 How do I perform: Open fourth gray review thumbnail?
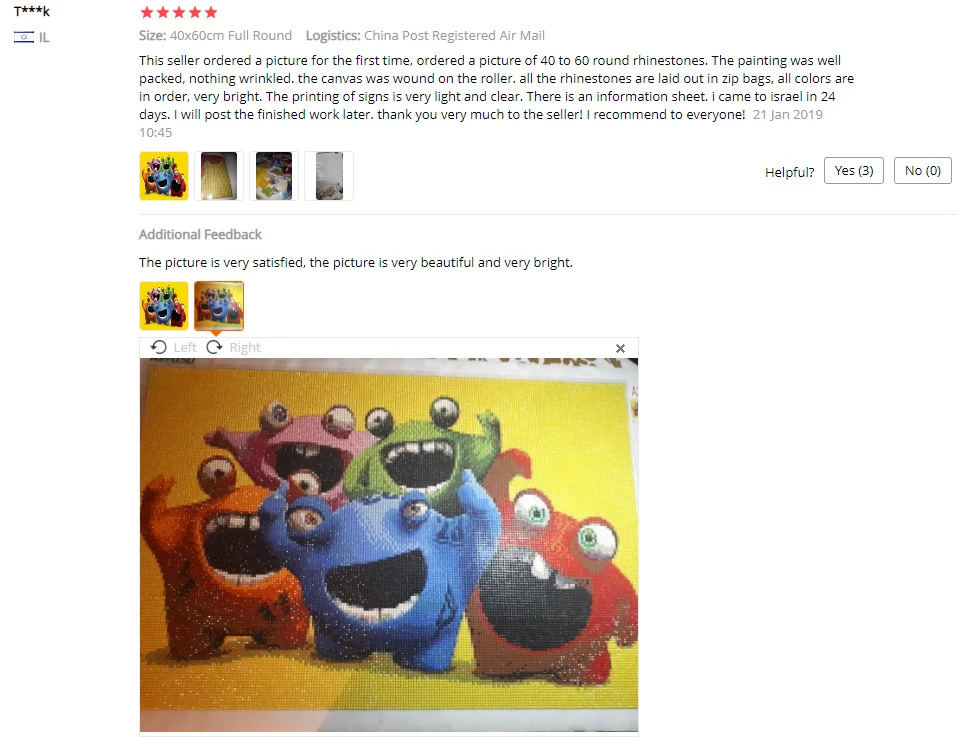pos(329,176)
